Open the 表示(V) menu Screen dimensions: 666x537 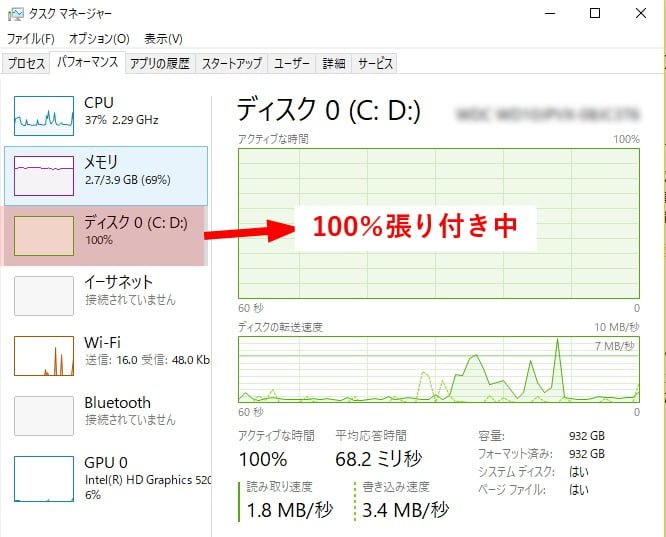[163, 39]
